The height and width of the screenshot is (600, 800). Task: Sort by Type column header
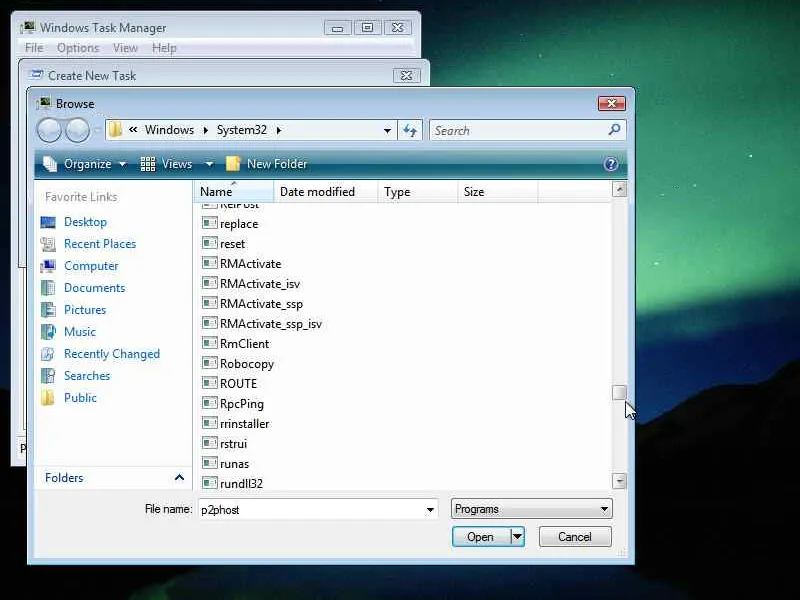[417, 192]
